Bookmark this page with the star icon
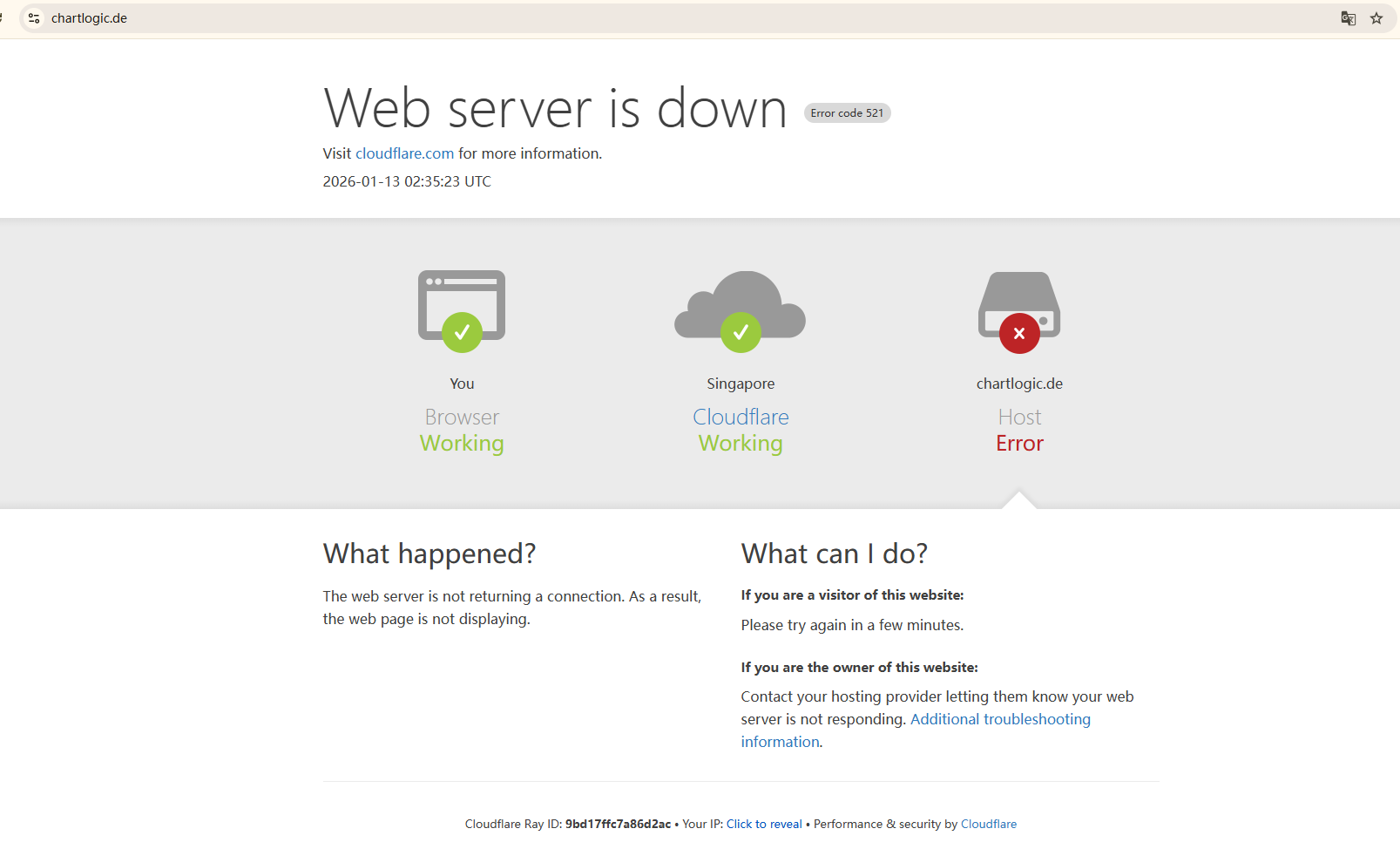1400x849 pixels. [x=1376, y=18]
